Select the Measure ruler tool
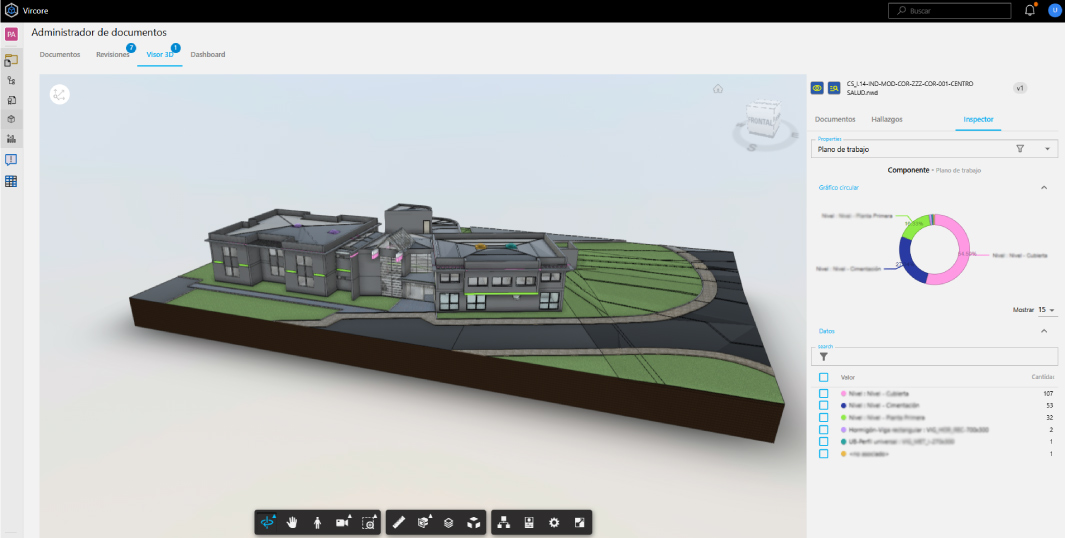 (399, 522)
